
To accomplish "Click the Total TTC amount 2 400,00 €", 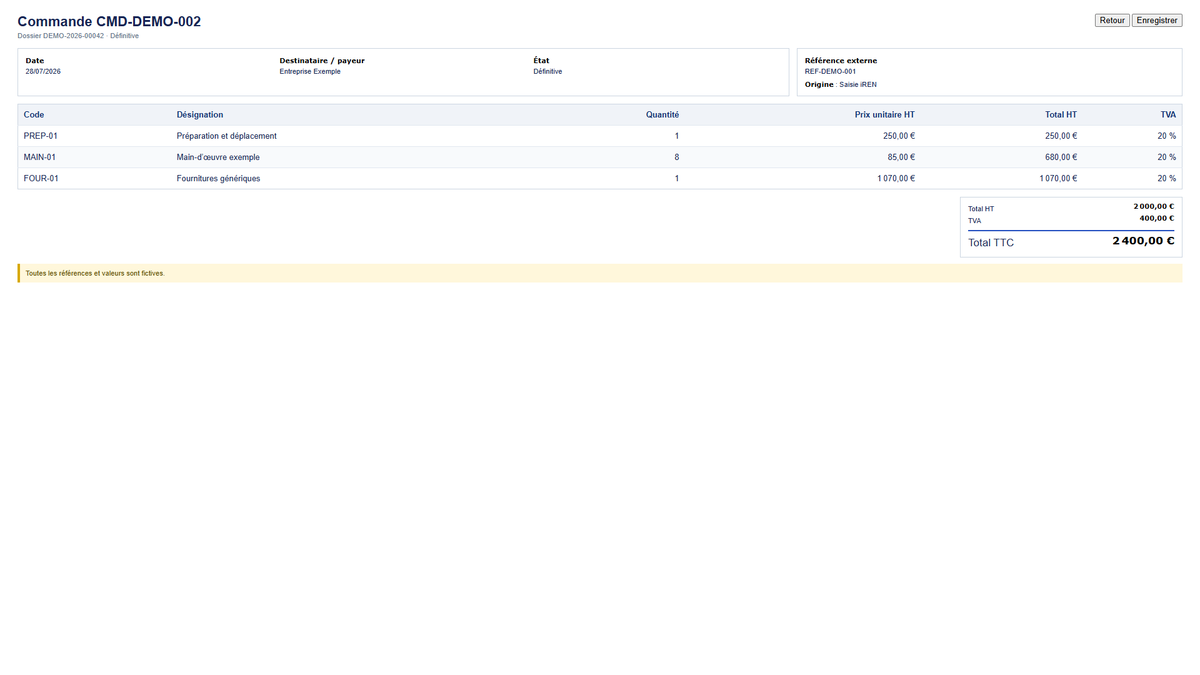I will pyautogui.click(x=1143, y=241).
